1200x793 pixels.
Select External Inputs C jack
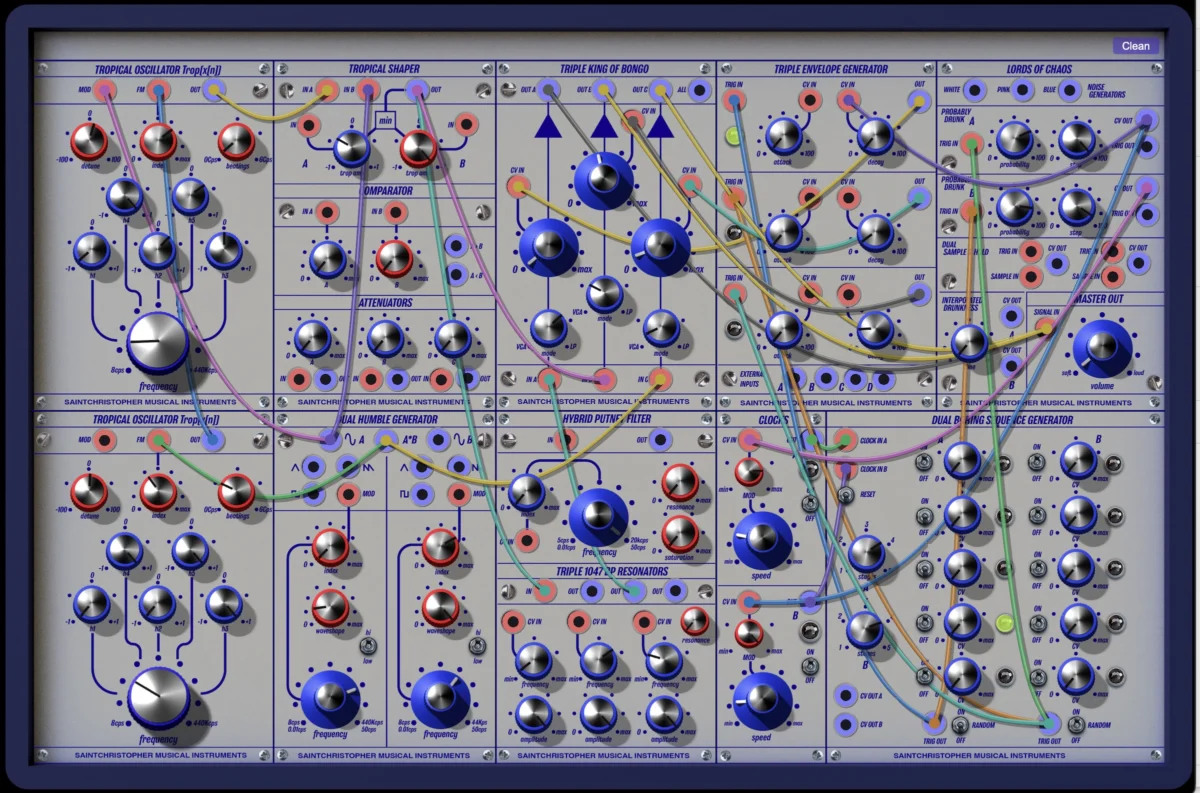pos(853,377)
